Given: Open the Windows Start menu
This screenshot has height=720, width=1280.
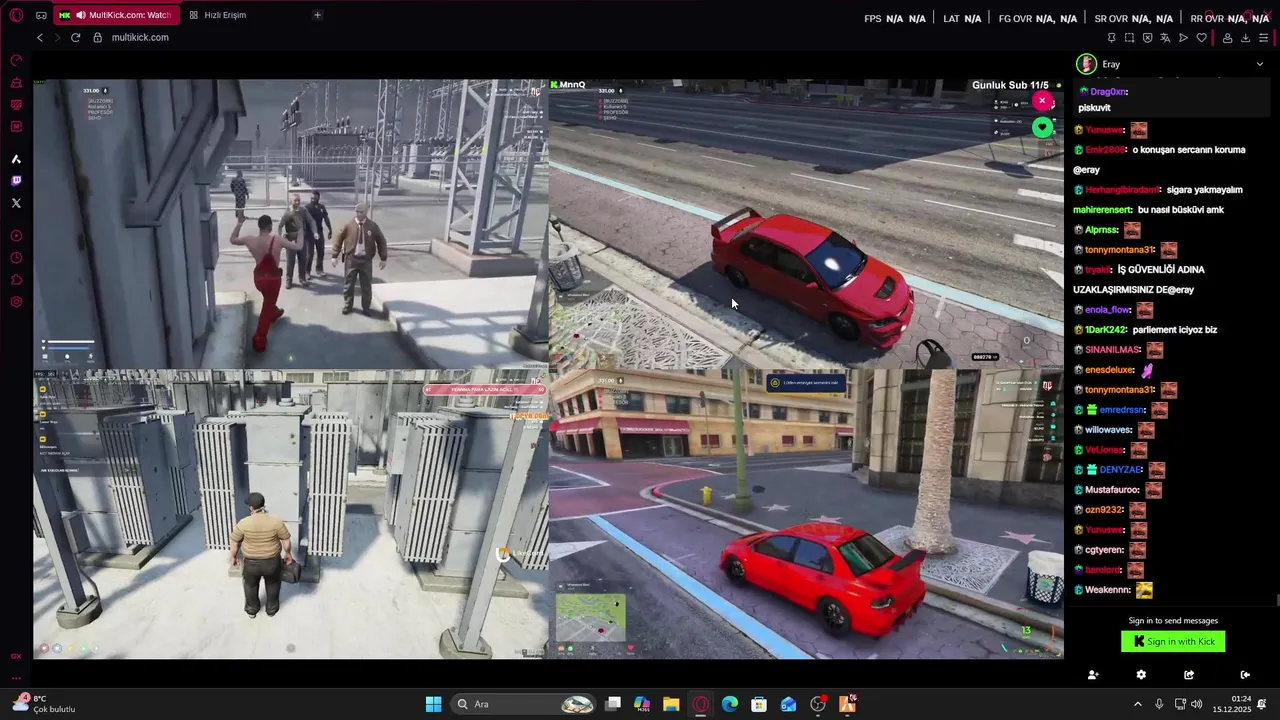Looking at the screenshot, I should [433, 704].
